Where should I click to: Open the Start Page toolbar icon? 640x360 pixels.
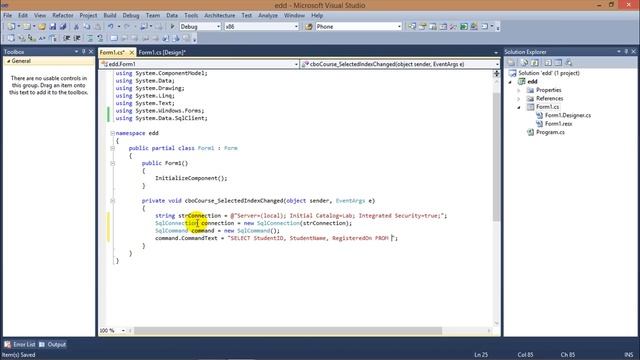pos(464,27)
